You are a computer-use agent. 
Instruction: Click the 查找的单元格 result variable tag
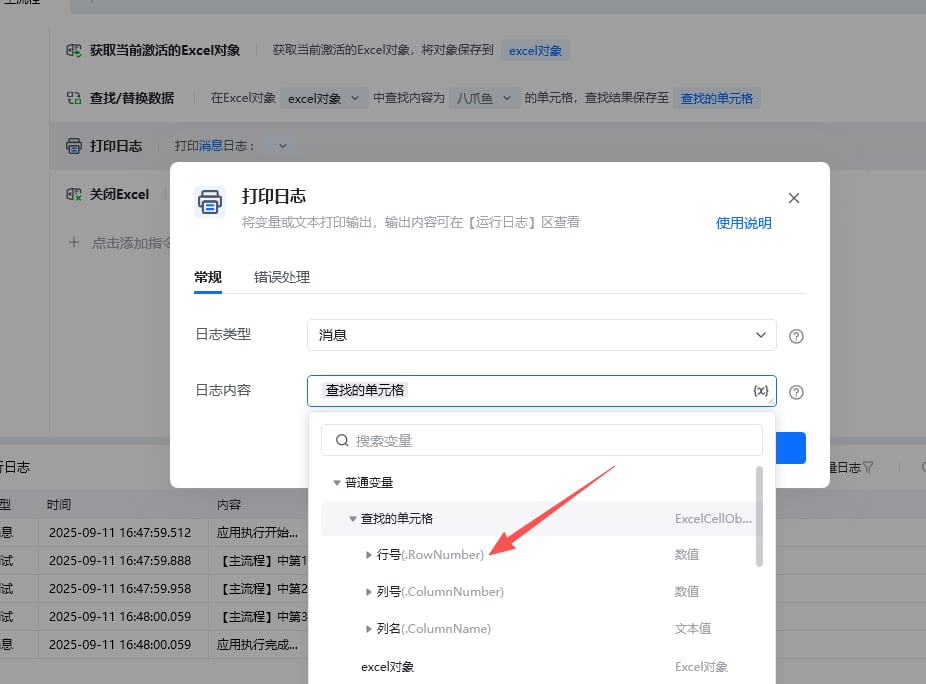(716, 99)
